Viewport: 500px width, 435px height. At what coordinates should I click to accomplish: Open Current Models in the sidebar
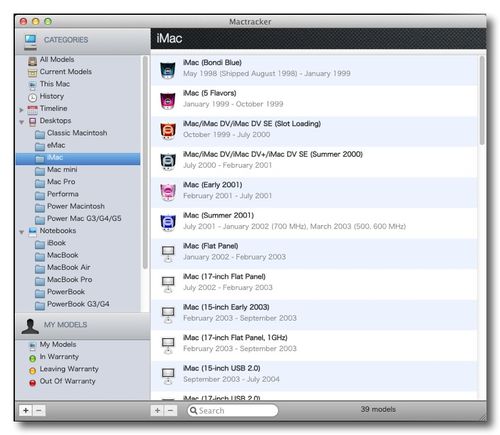65,72
